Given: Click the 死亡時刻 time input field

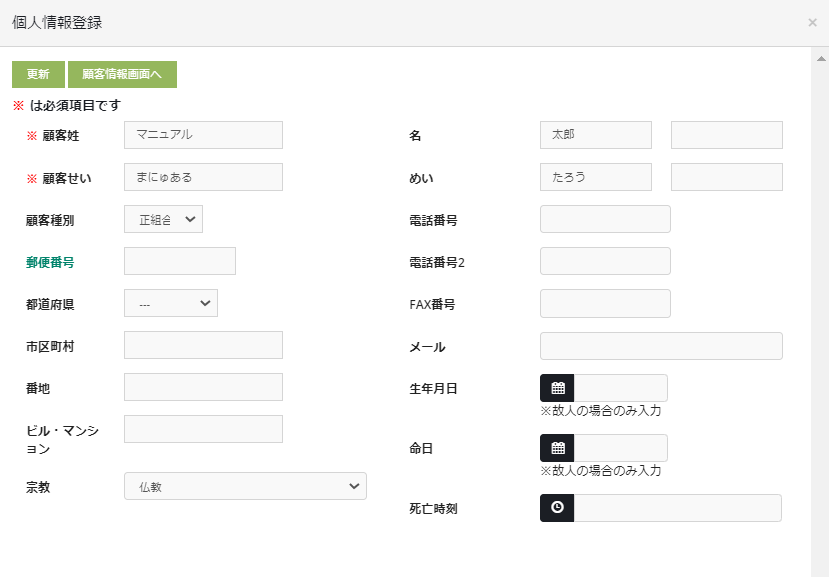Looking at the screenshot, I should (677, 508).
